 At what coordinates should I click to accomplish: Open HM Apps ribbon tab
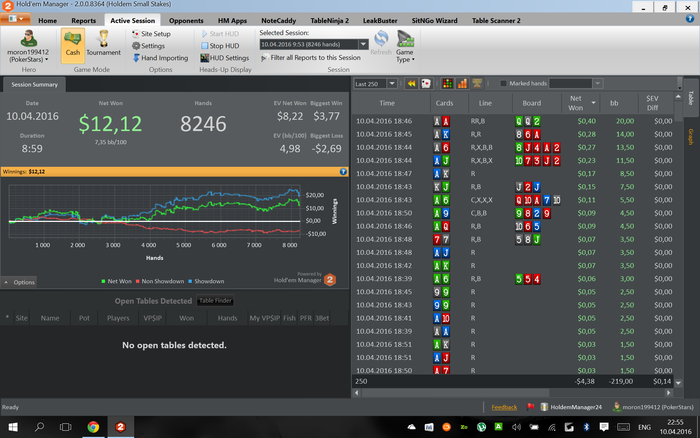tap(232, 21)
